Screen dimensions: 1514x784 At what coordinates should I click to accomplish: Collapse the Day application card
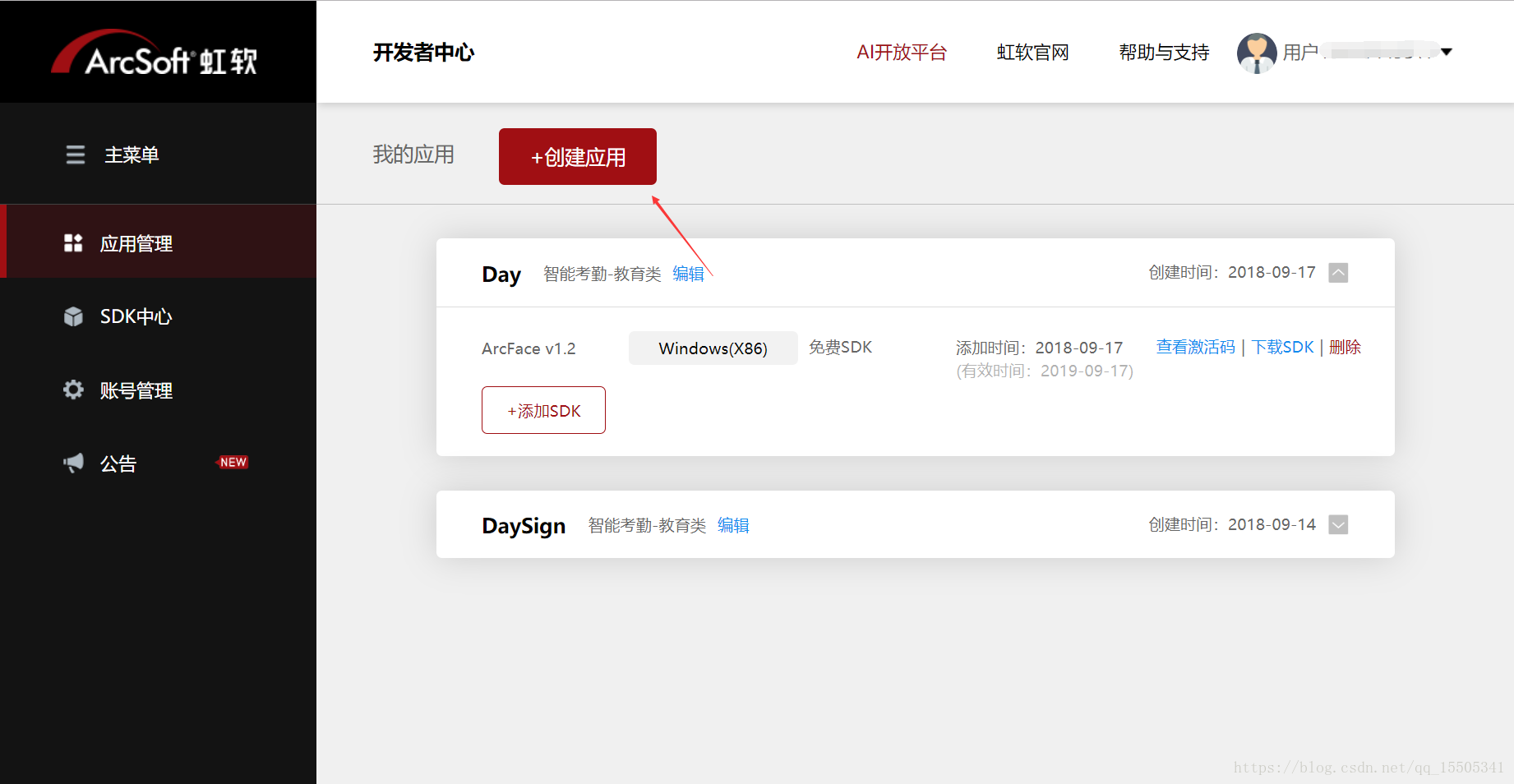tap(1338, 273)
